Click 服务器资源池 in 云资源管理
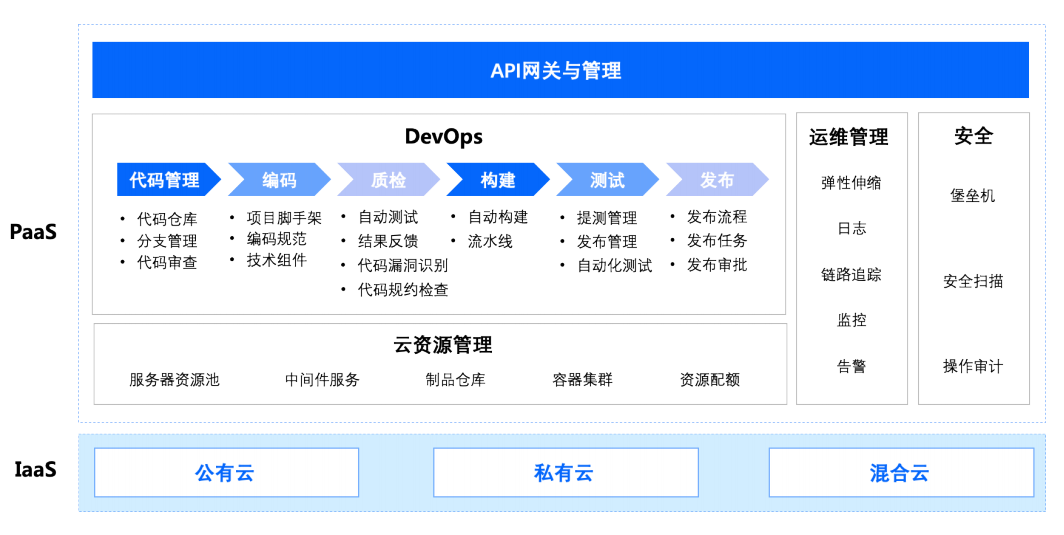Viewport: 1064px width, 535px height. click(174, 380)
